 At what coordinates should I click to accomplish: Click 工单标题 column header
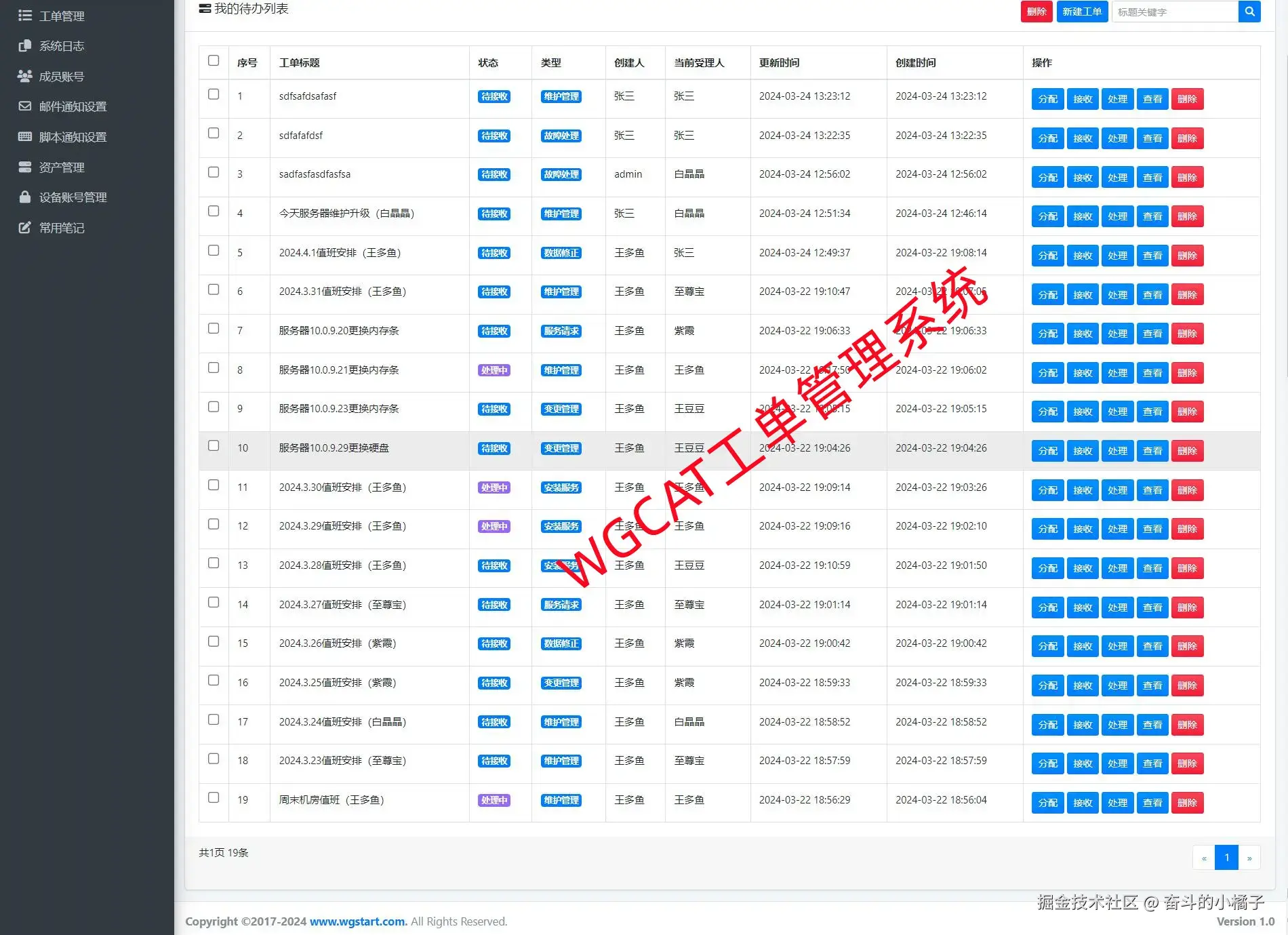tap(299, 62)
